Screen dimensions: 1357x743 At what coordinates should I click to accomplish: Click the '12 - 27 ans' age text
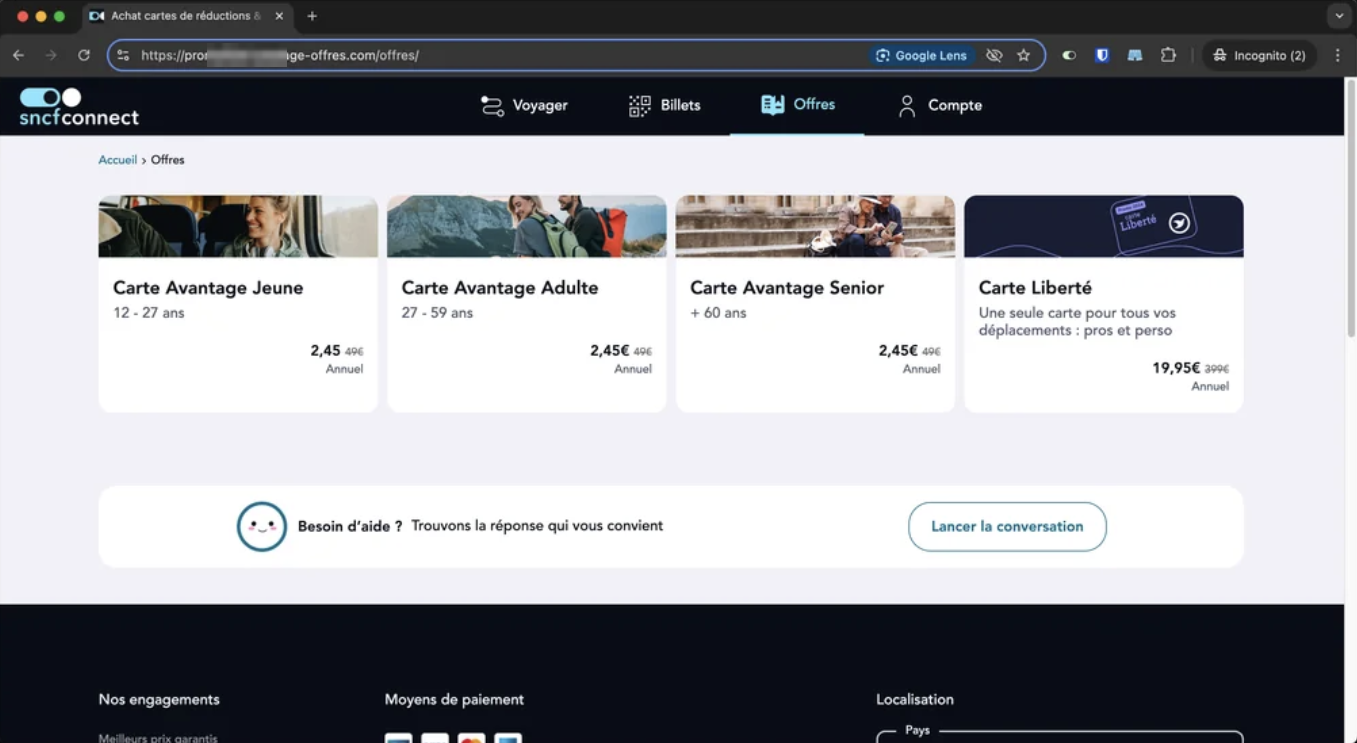[149, 313]
